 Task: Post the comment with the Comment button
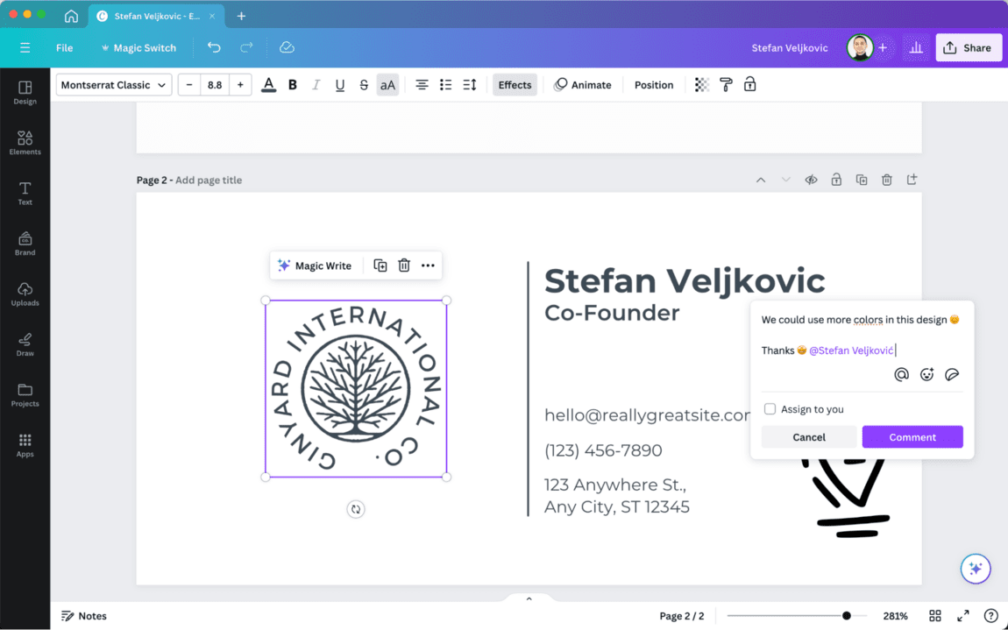tap(911, 436)
